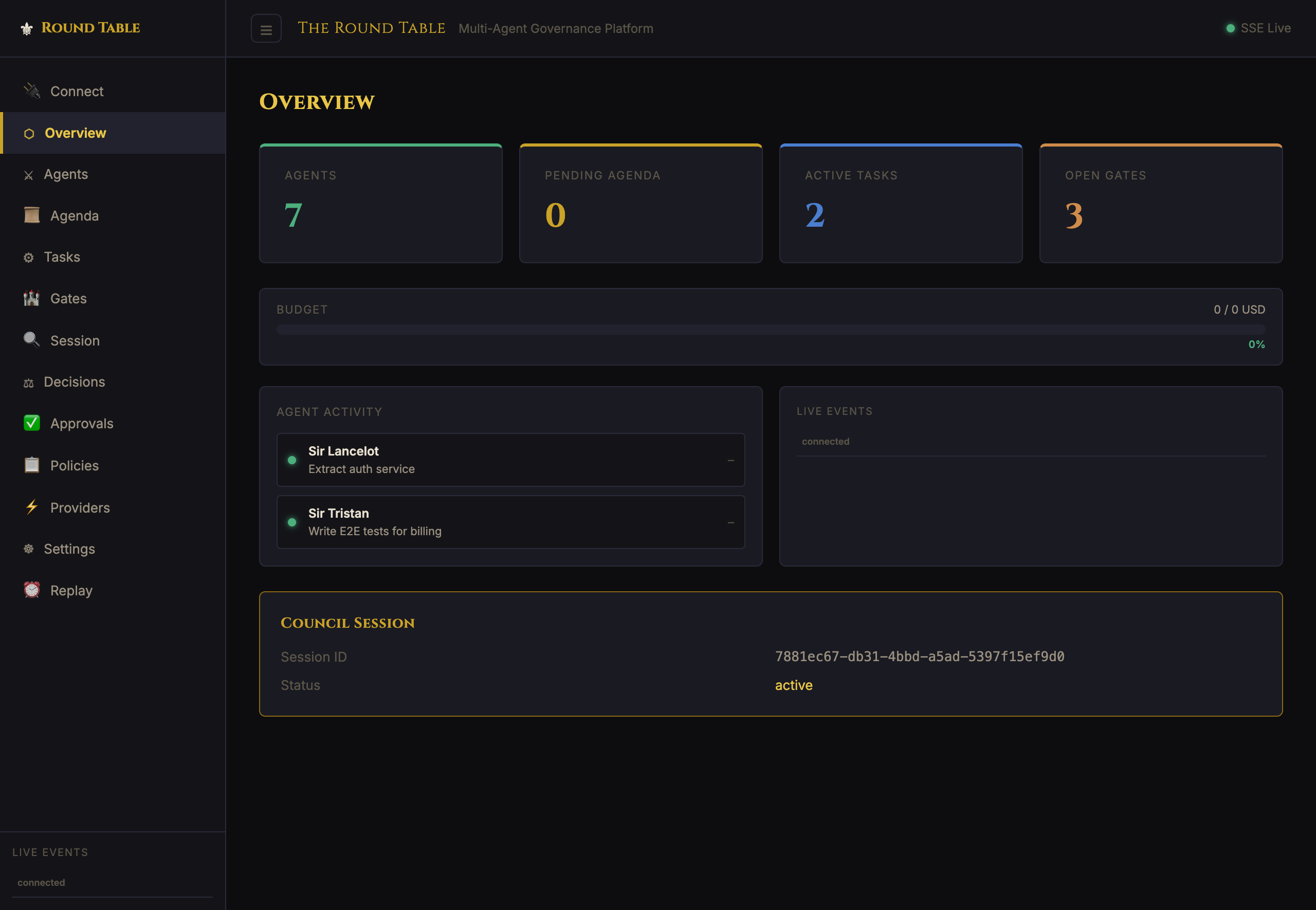Click the Active Tasks card showing 2
Screen dimensions: 1316x910
[901, 204]
